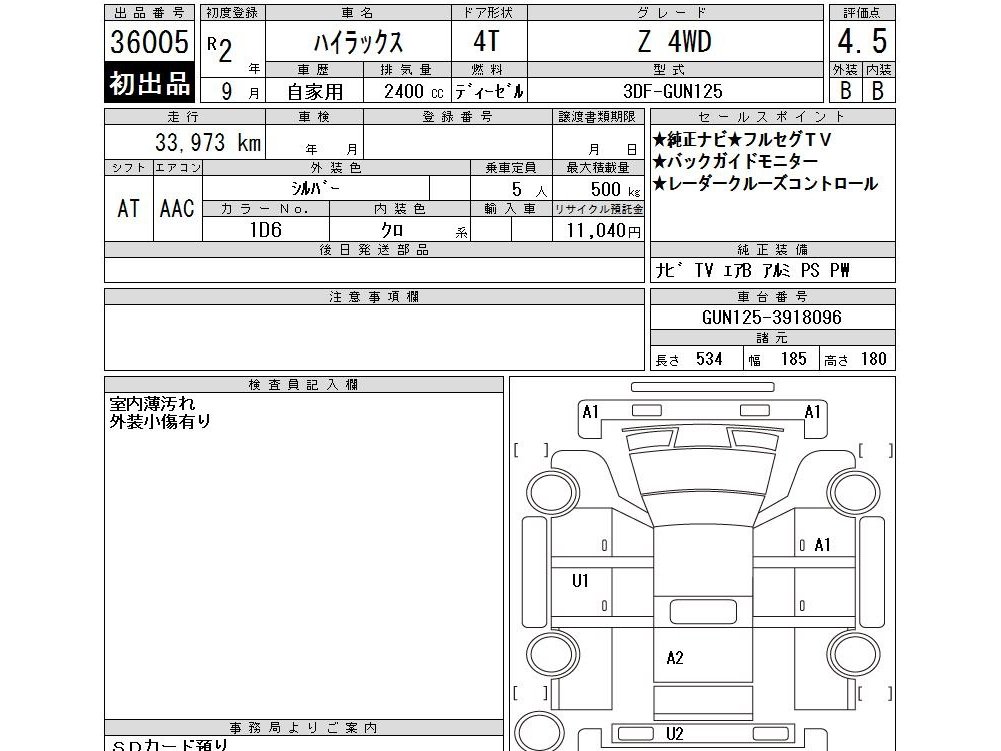Click displacement value 2400 cc
Viewport: 1001px width, 751px height.
click(x=413, y=91)
